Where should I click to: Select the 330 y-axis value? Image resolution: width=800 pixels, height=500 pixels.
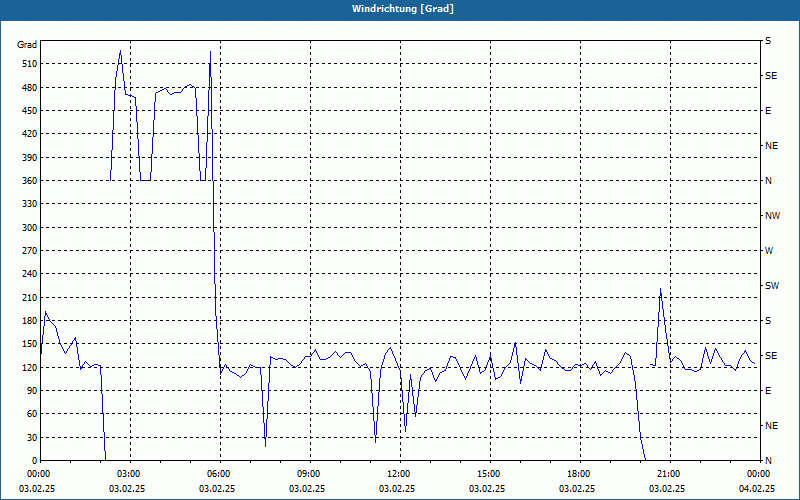[x=30, y=204]
